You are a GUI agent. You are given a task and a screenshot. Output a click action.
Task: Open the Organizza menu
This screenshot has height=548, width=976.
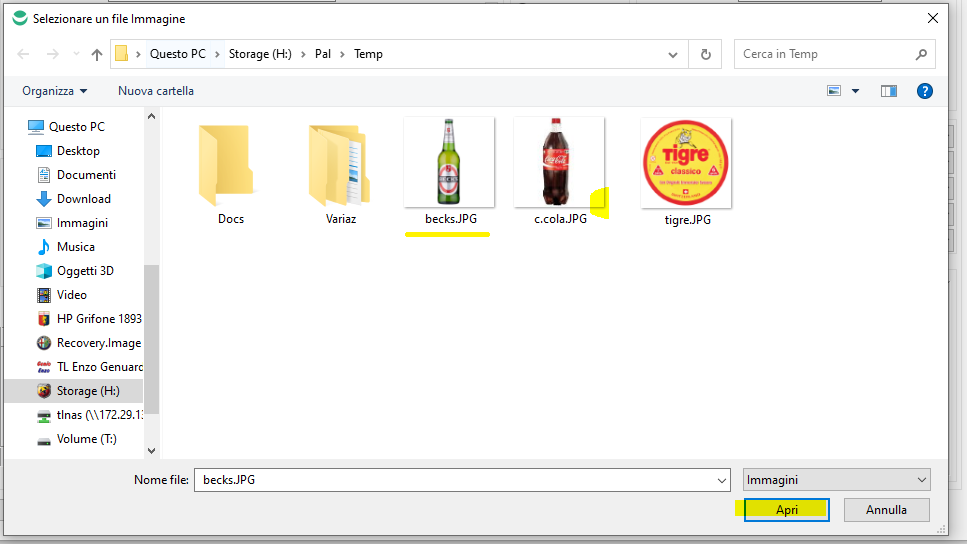[55, 91]
